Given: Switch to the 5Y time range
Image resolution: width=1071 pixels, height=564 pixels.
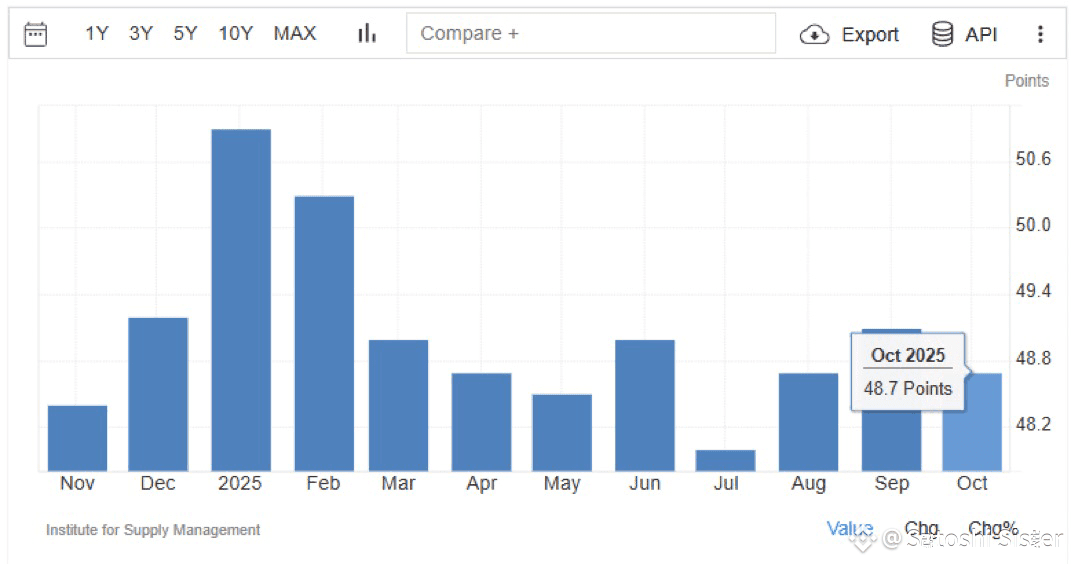Looking at the screenshot, I should click(x=185, y=33).
